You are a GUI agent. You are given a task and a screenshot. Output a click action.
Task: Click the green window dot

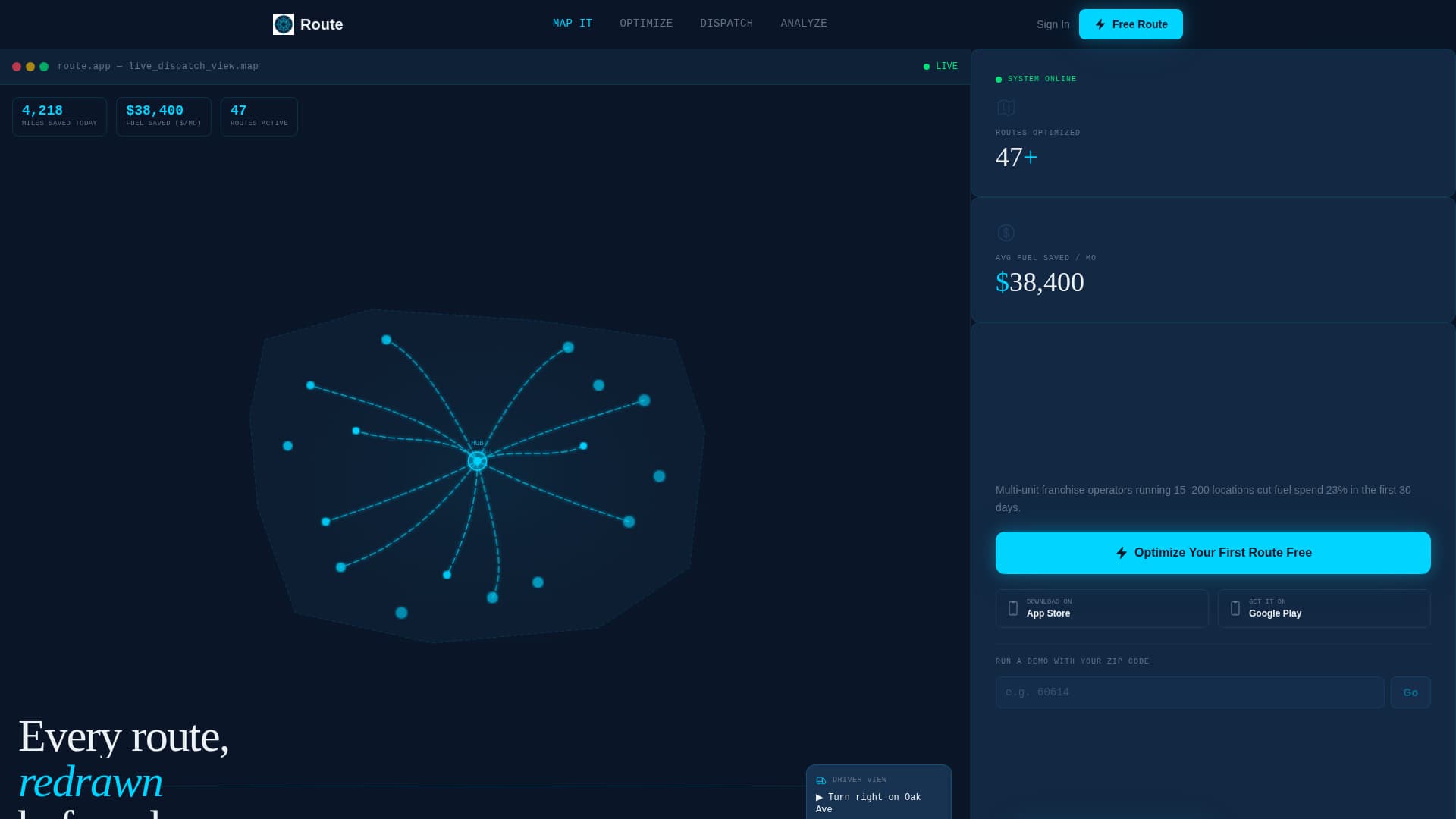pyautogui.click(x=44, y=67)
